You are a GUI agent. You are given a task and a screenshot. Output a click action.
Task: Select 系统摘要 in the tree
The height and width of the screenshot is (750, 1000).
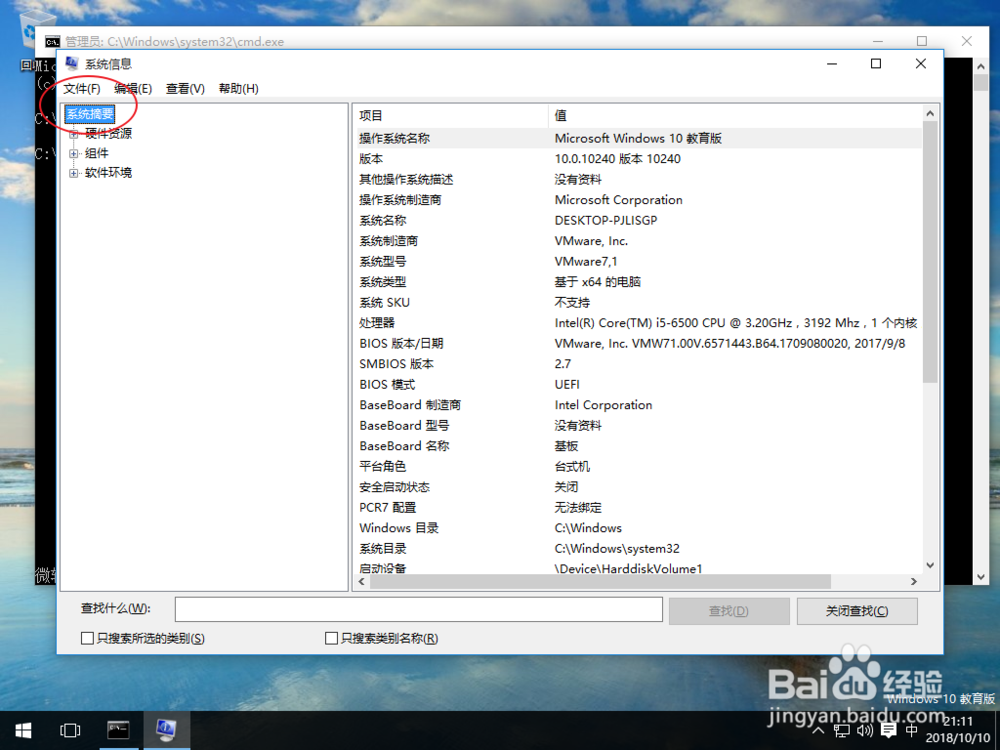click(90, 114)
